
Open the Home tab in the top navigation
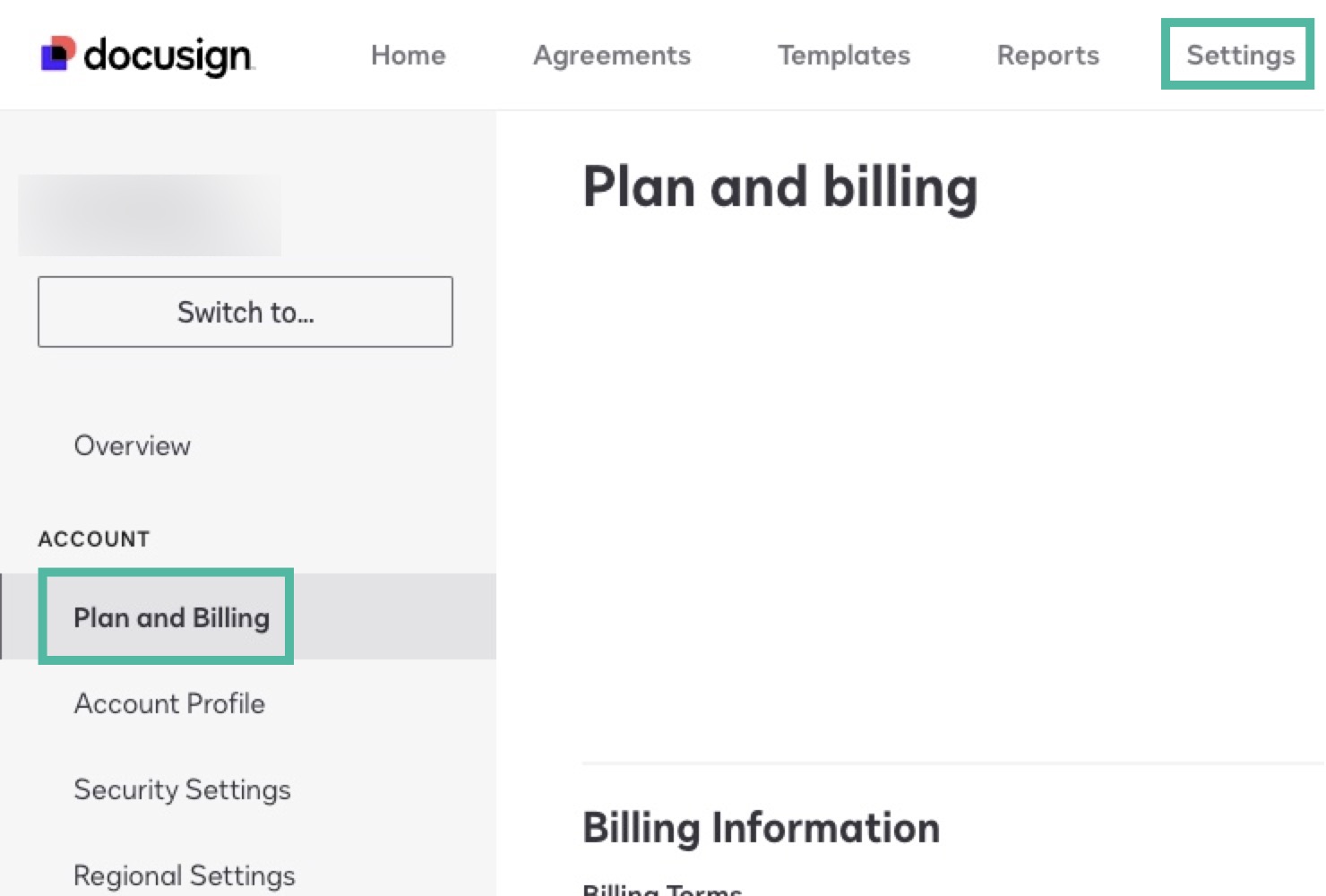click(x=408, y=55)
